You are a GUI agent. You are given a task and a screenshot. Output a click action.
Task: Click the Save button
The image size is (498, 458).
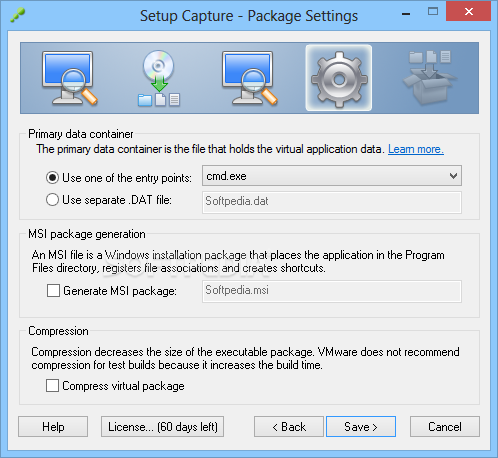point(361,426)
